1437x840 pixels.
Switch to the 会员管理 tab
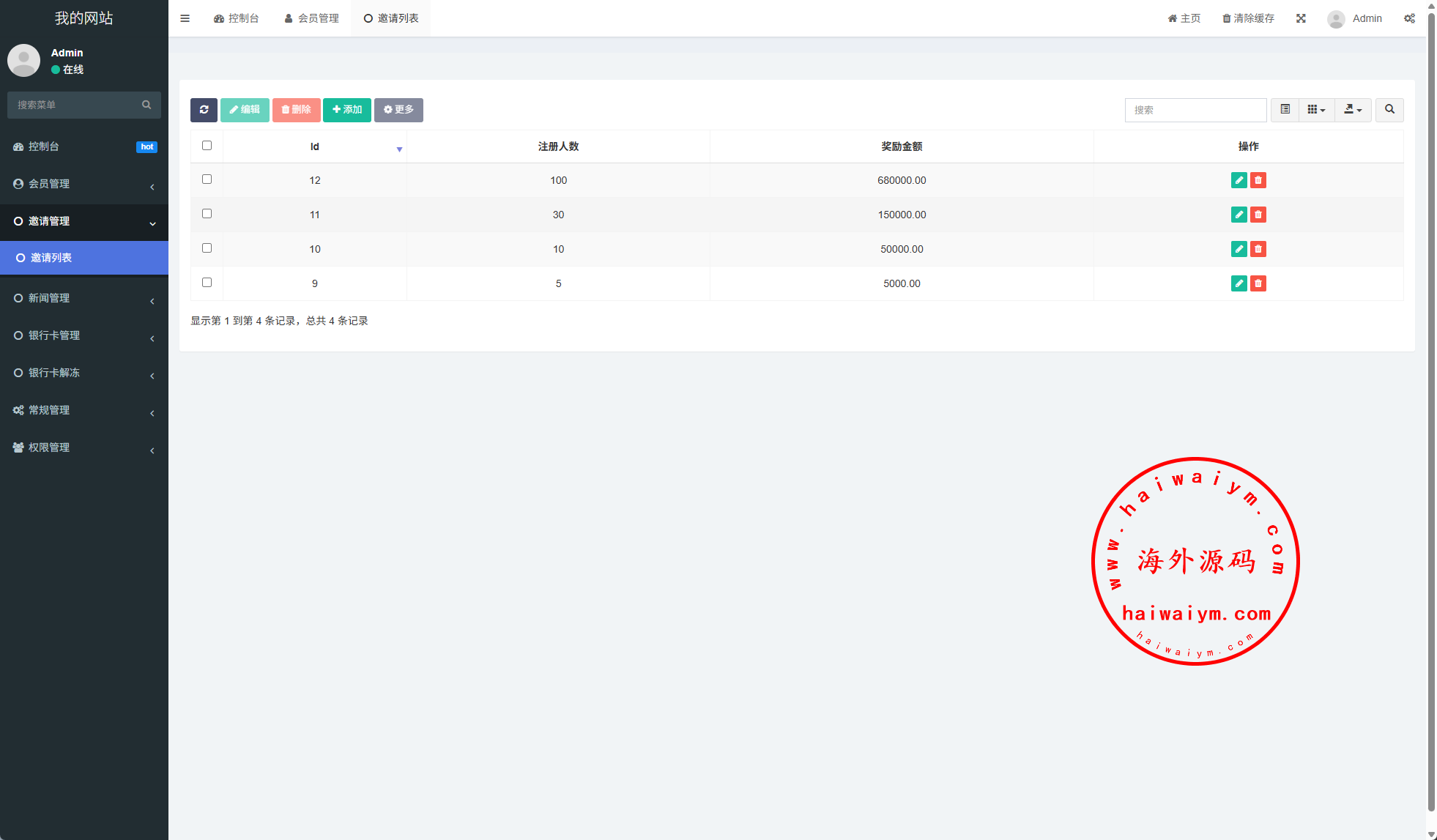pos(311,18)
